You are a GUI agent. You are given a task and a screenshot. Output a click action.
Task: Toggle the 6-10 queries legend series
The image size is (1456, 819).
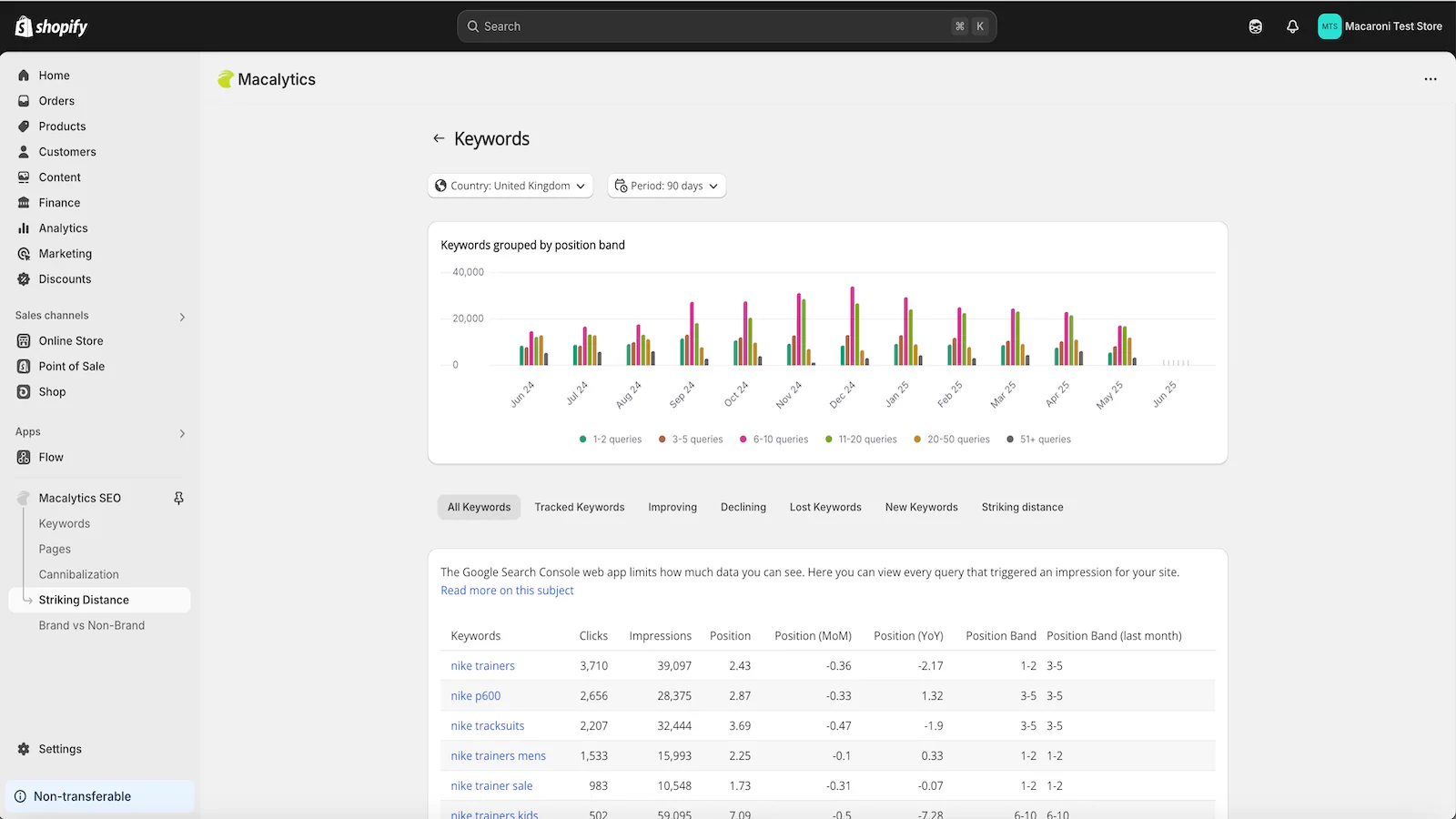point(773,440)
